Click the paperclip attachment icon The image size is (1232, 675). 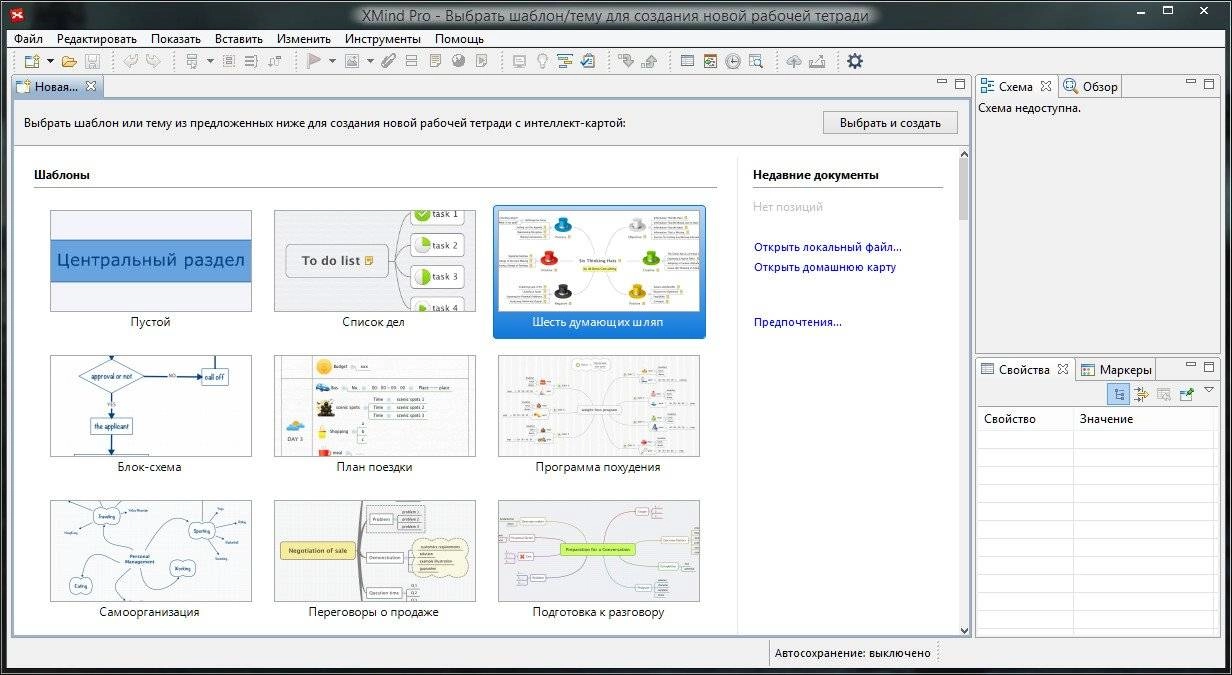click(388, 61)
